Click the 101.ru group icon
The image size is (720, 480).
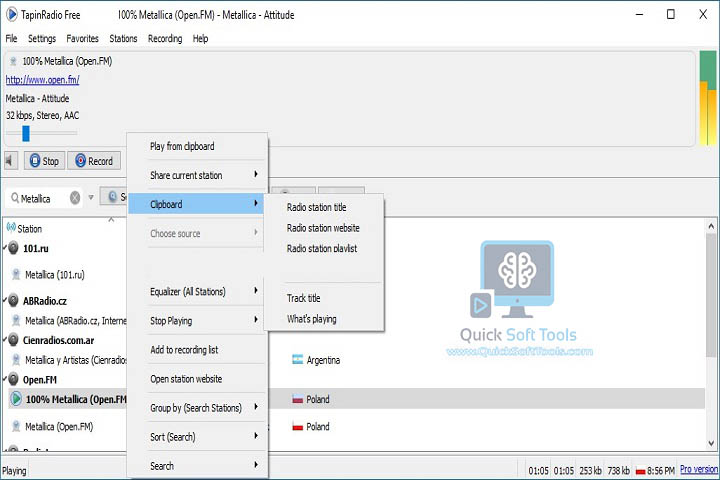[x=14, y=248]
